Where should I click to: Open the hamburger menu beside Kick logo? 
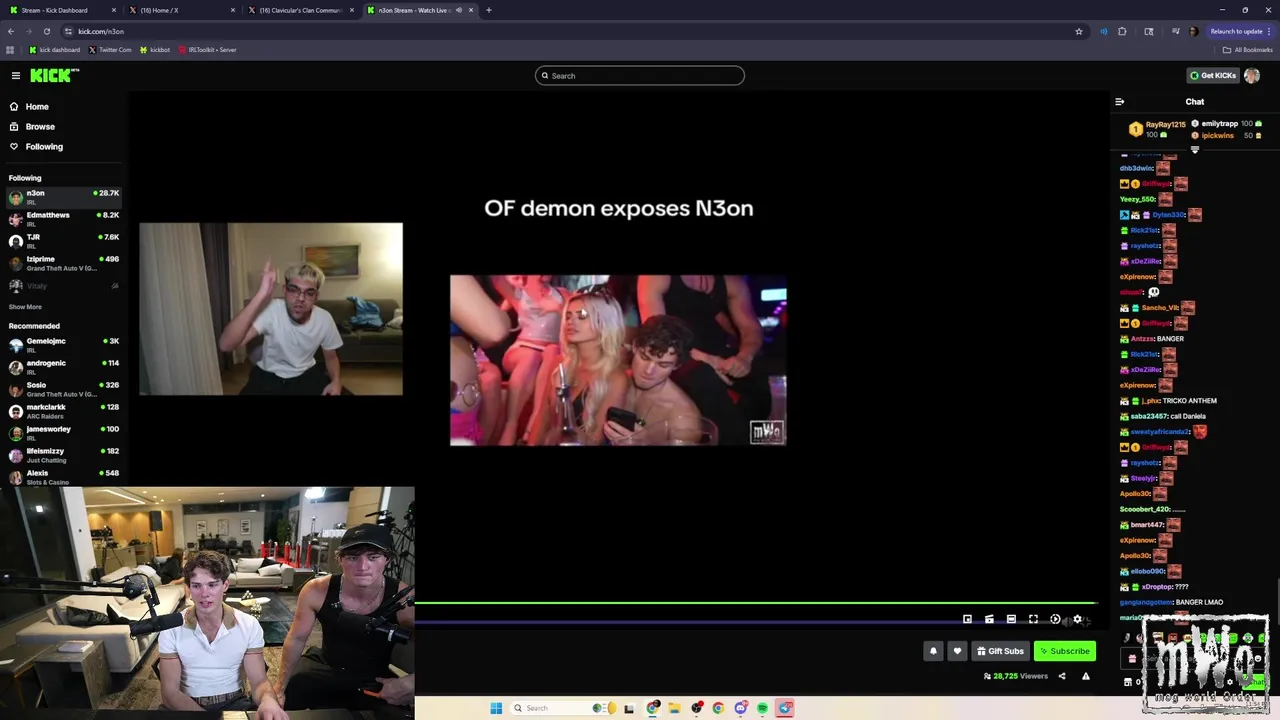pos(16,75)
